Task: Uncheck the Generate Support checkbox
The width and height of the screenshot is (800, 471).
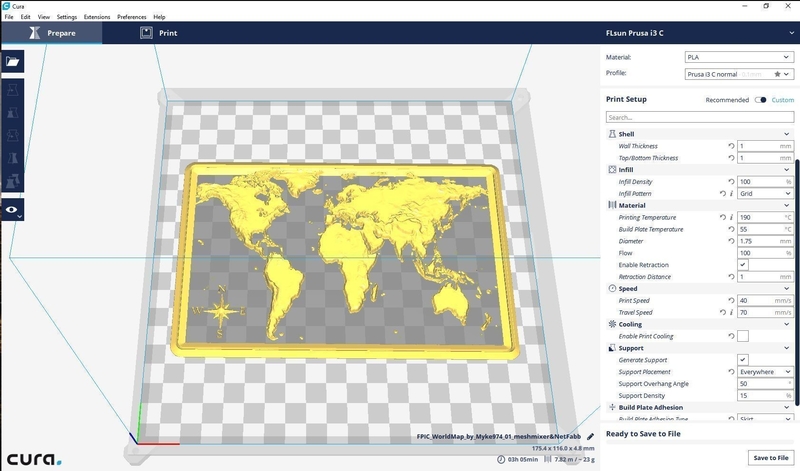Action: [743, 359]
